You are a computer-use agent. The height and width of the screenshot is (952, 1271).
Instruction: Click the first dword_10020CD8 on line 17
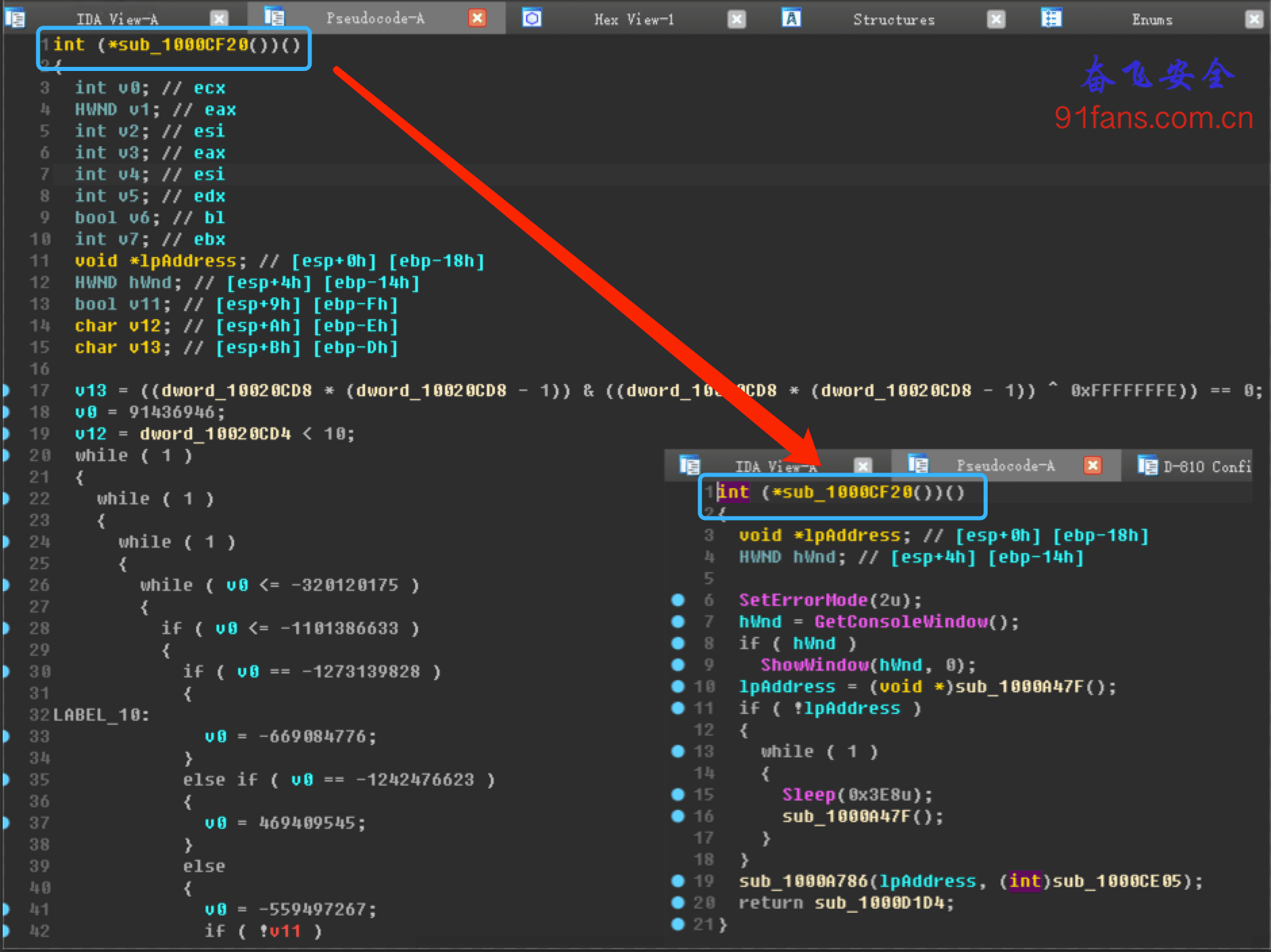tap(237, 390)
